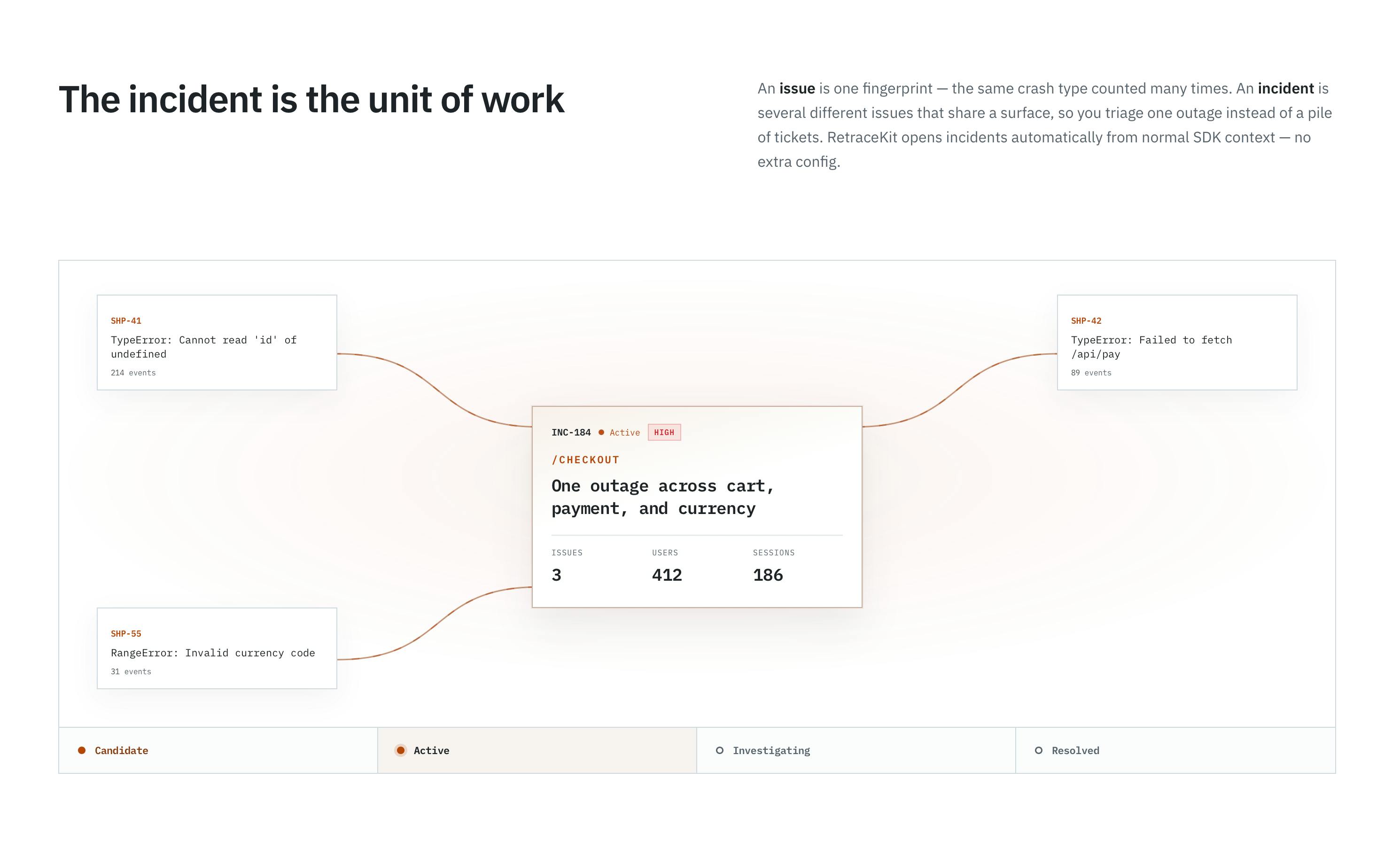
Task: Click the SESSIONS count 186
Action: 768,575
